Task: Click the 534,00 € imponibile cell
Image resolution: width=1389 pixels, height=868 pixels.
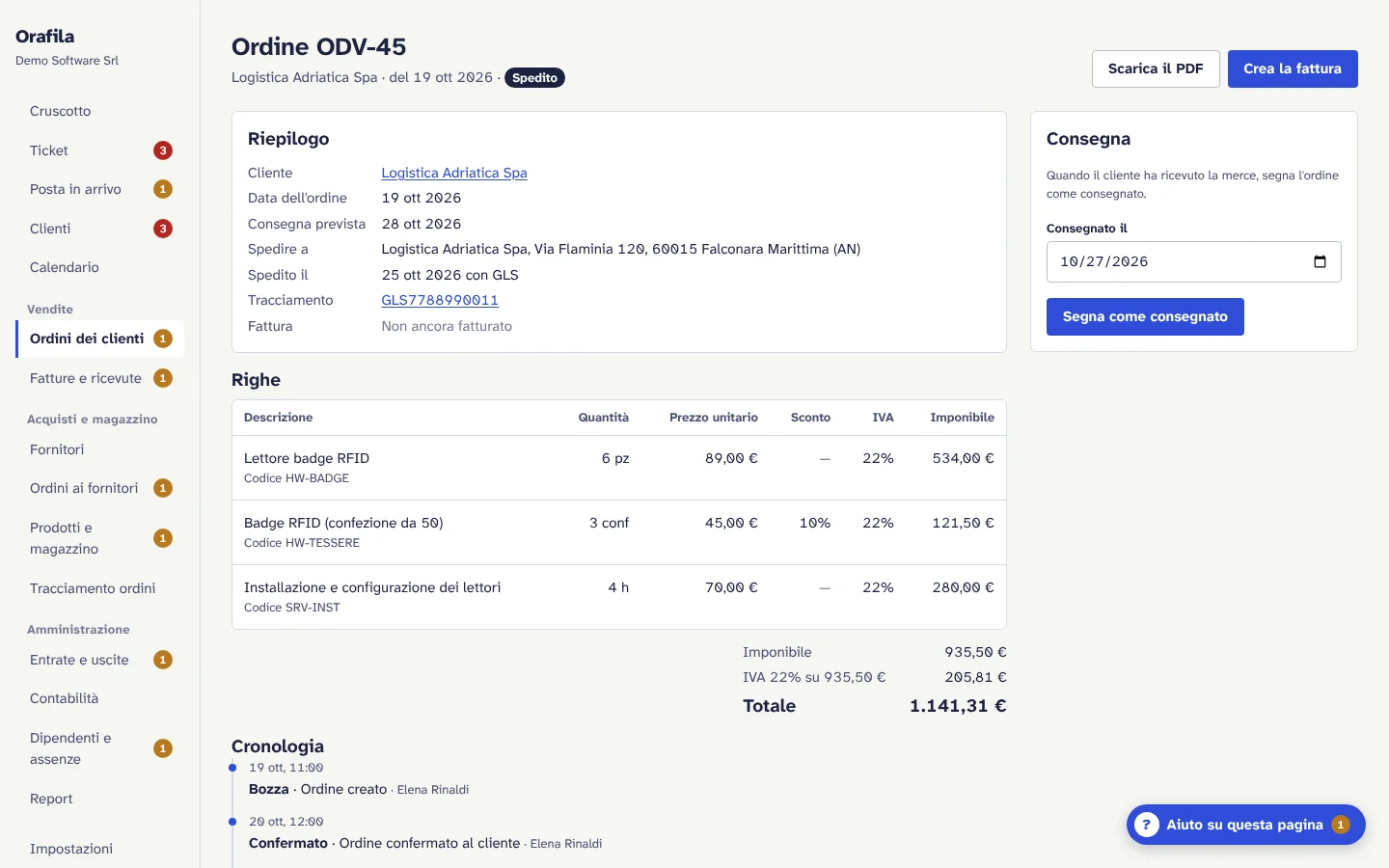Action: (x=963, y=458)
